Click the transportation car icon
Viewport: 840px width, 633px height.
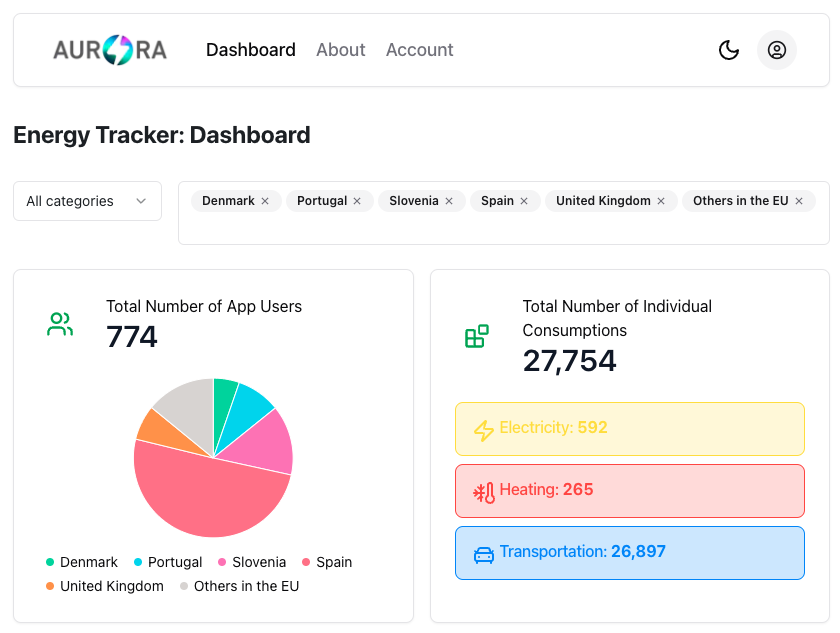[484, 553]
